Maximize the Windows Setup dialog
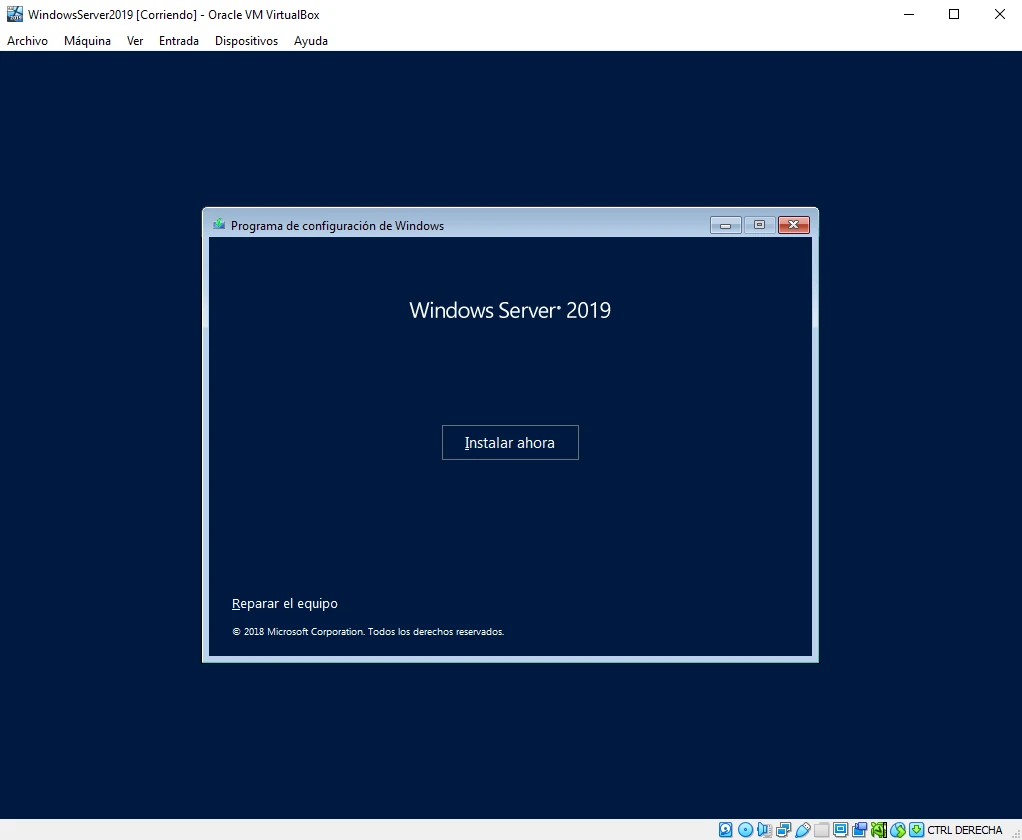The image size is (1022, 840). tap(759, 225)
